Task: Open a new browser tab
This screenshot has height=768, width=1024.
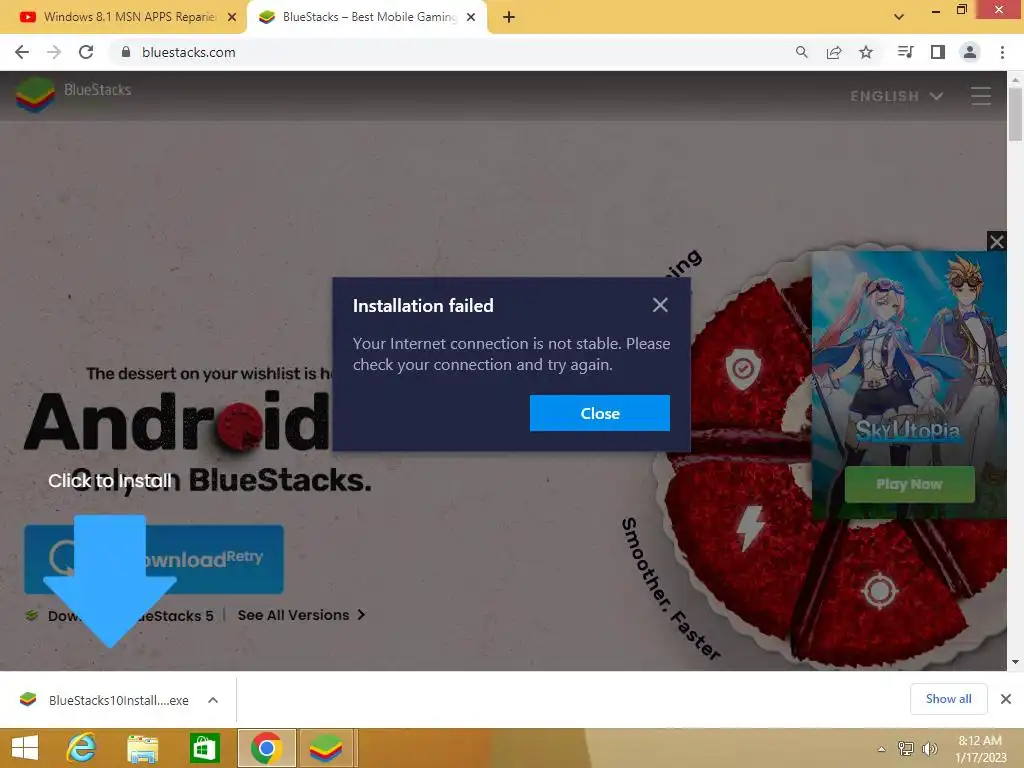Action: [509, 17]
